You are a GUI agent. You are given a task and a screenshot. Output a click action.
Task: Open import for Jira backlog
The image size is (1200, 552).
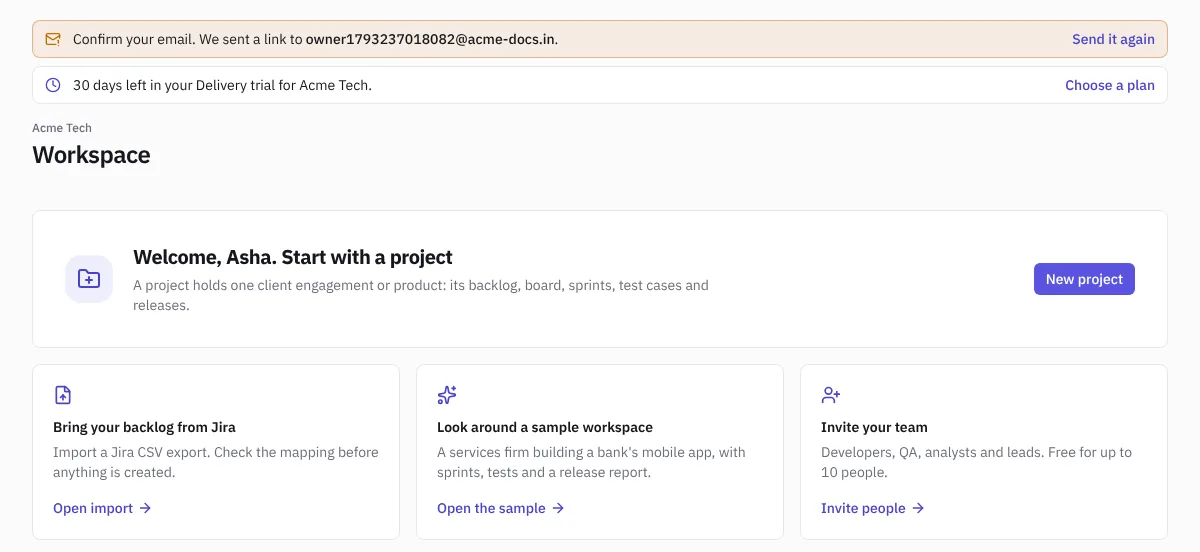point(102,508)
